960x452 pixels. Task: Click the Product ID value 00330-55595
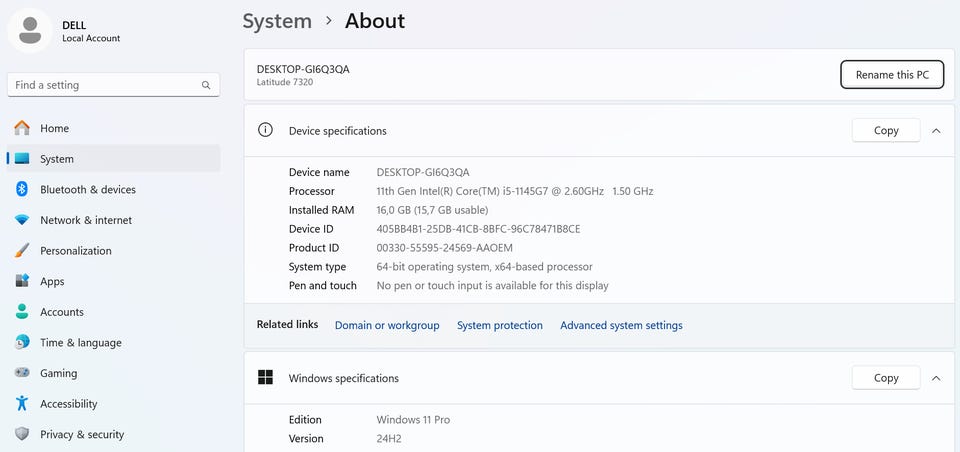(444, 248)
